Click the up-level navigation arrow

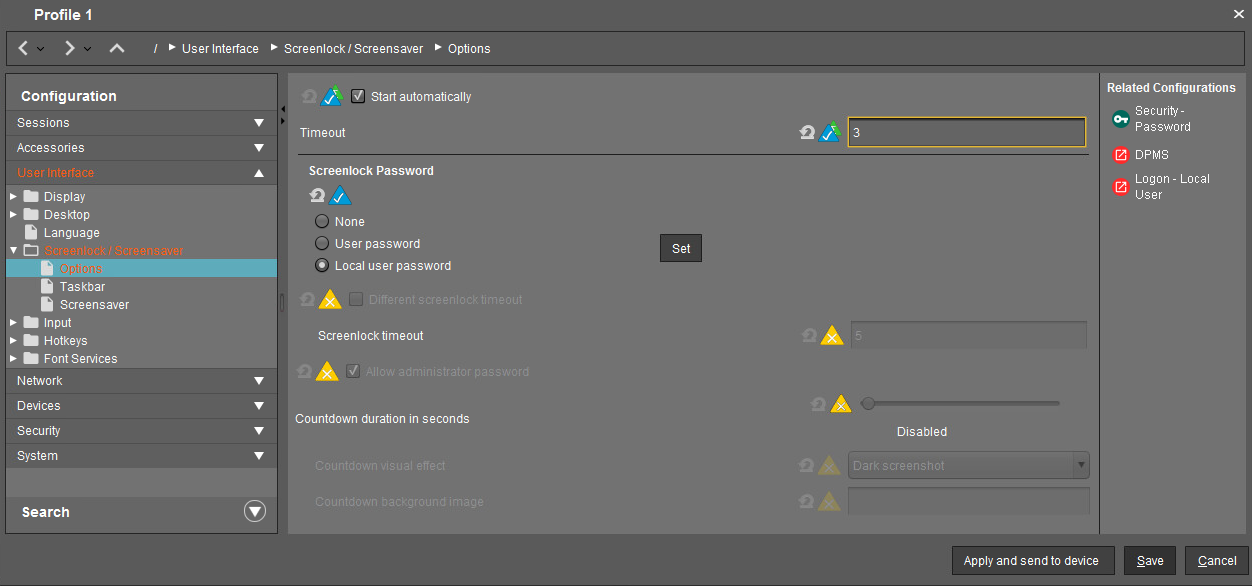[x=117, y=48]
